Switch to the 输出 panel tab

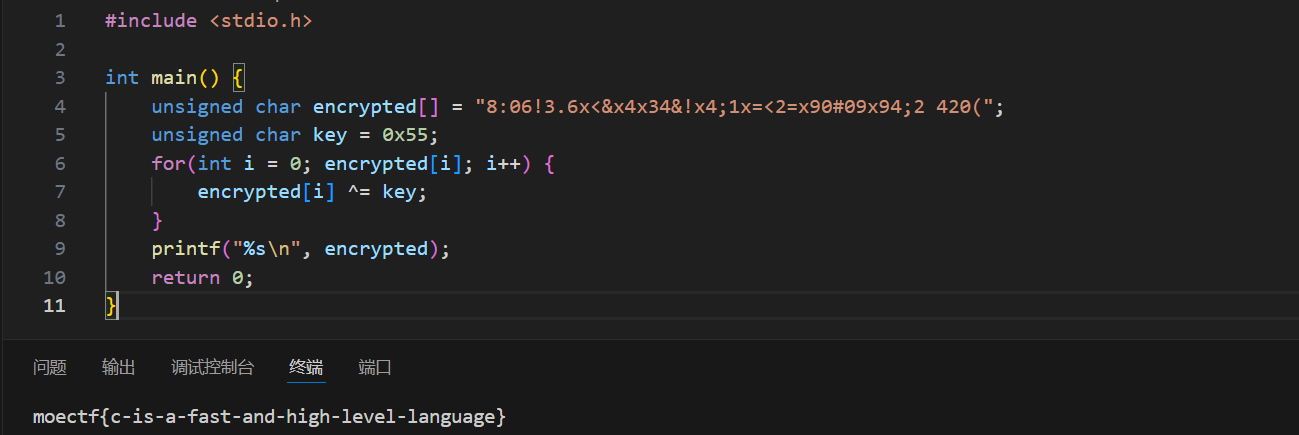pyautogui.click(x=118, y=367)
